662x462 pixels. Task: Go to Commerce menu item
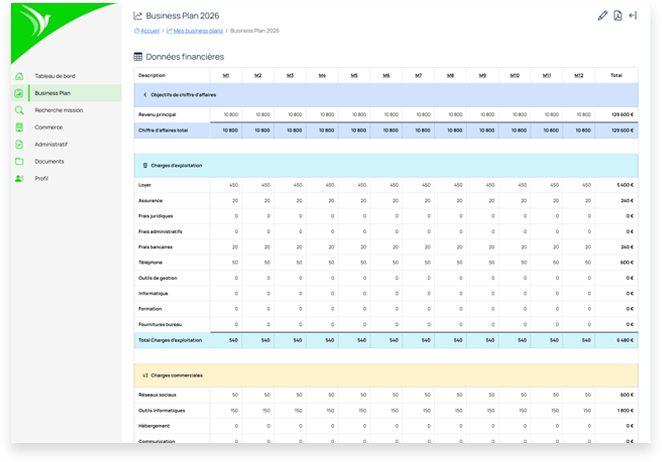pos(49,127)
